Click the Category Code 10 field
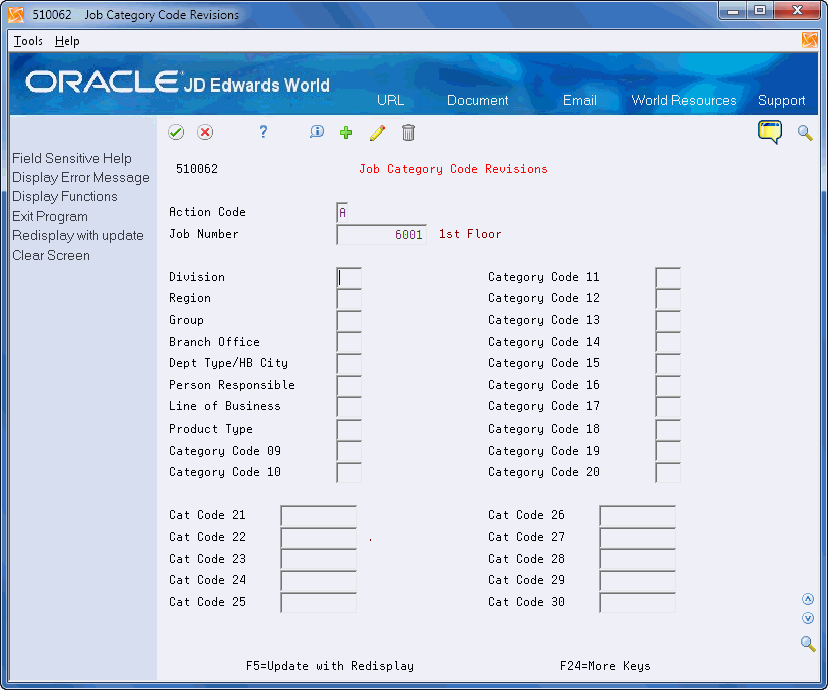The width and height of the screenshot is (828, 690). [x=349, y=472]
